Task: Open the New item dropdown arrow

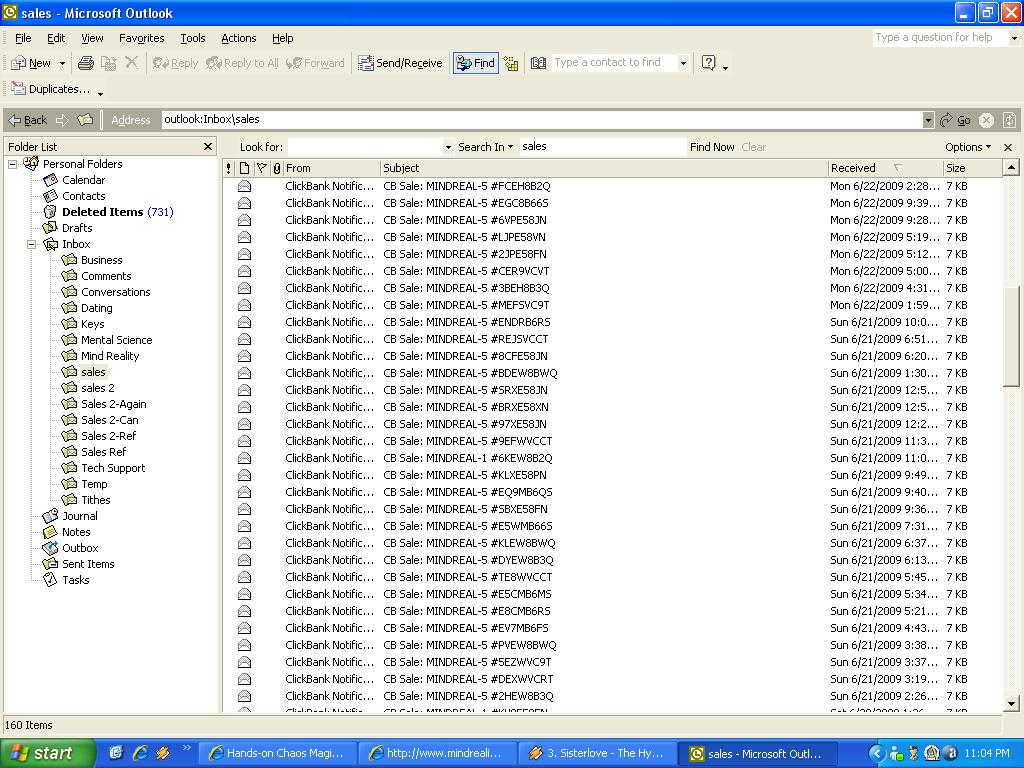Action: pos(62,63)
